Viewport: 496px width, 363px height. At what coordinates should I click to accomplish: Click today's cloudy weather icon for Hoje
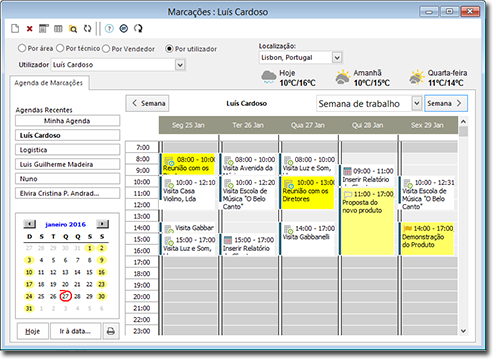pyautogui.click(x=269, y=77)
